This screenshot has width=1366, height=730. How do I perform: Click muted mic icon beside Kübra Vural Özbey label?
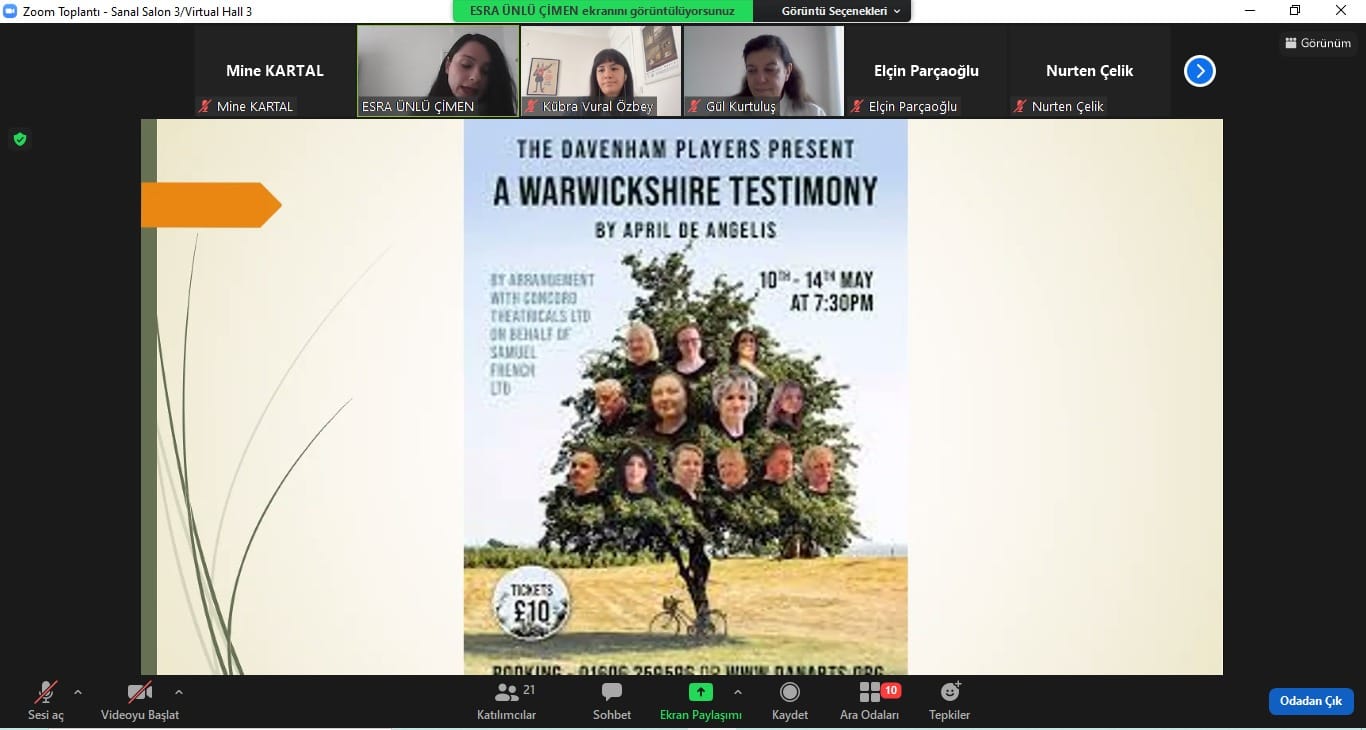pos(531,106)
